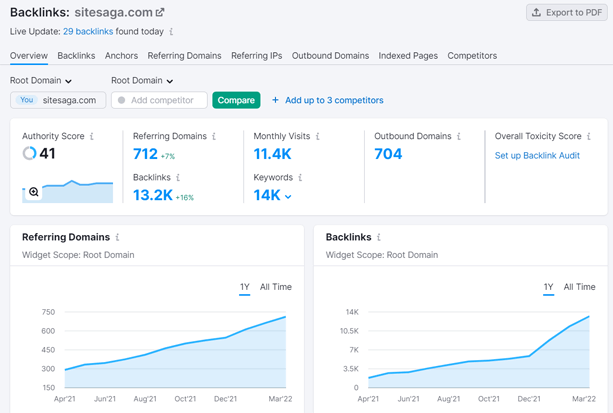The image size is (613, 413).
Task: Click the Authority Score trend chart
Action: coord(68,191)
